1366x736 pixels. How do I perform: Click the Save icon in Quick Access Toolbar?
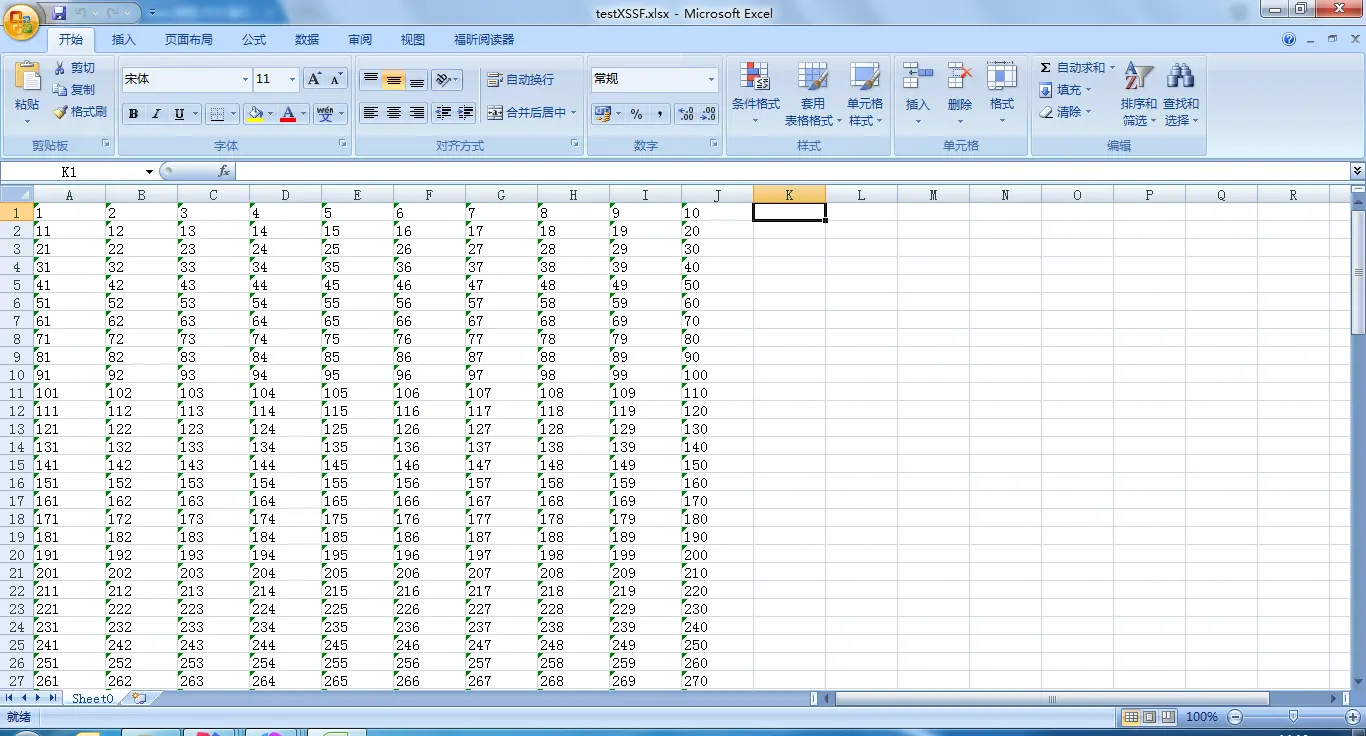59,13
